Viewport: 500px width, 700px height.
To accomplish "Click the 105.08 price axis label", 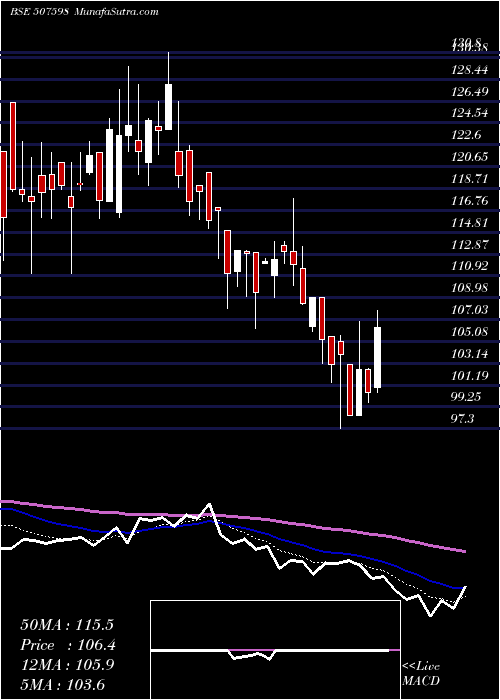I will 470,332.
